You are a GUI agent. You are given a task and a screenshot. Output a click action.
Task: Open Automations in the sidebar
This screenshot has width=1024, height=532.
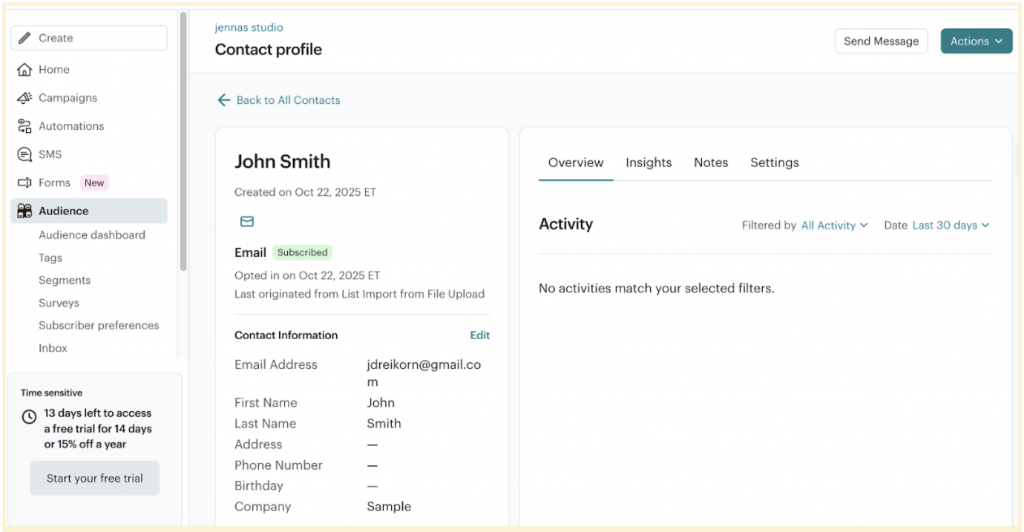pyautogui.click(x=89, y=126)
